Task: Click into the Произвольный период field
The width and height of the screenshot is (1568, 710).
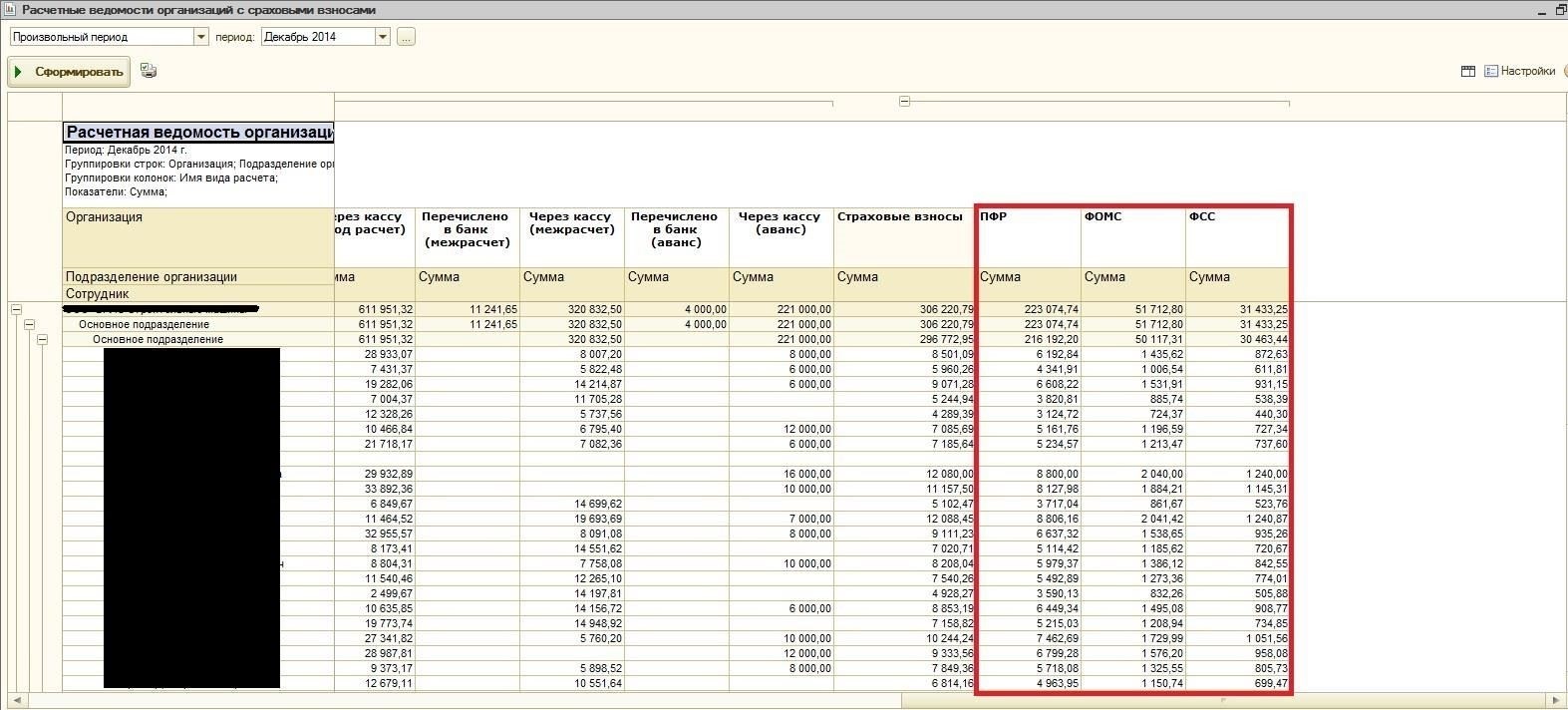Action: tap(102, 37)
